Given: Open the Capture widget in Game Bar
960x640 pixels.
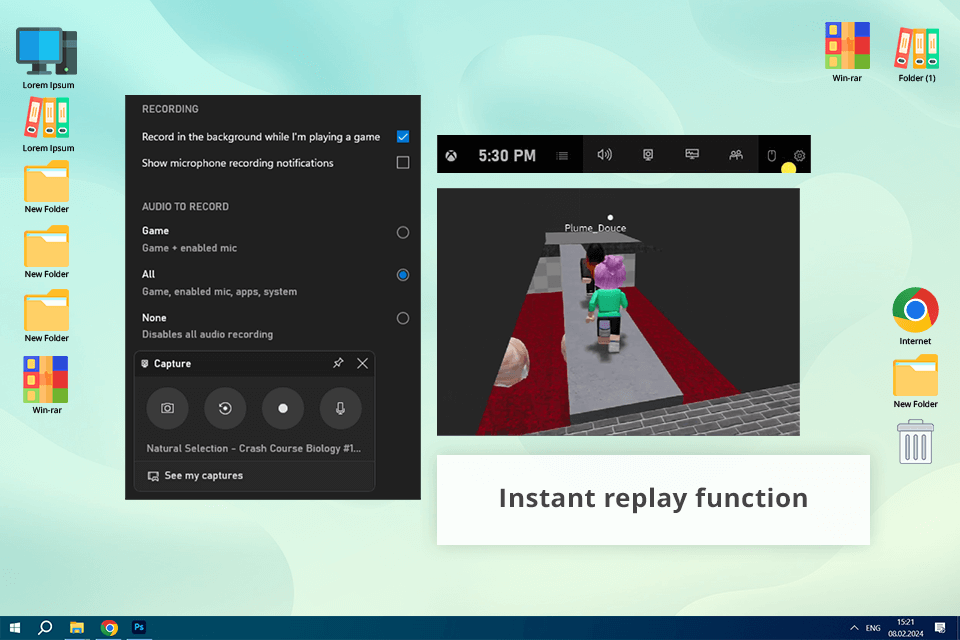Looking at the screenshot, I should (648, 154).
